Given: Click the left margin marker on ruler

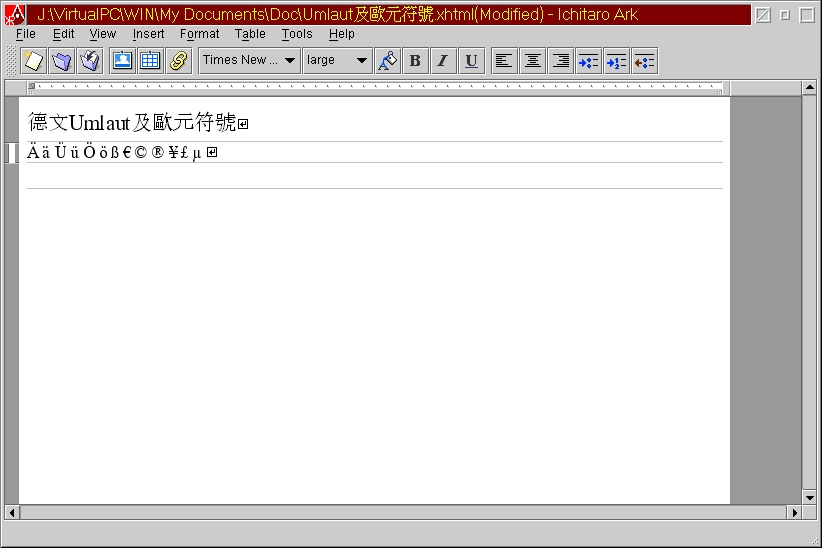Looking at the screenshot, I should (x=31, y=86).
